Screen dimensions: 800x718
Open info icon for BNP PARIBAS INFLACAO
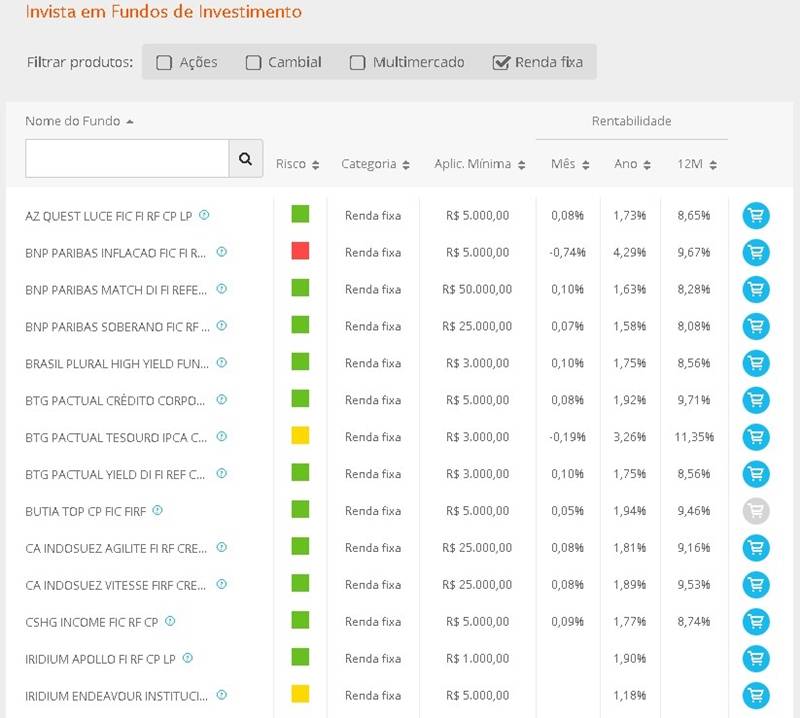coord(221,252)
